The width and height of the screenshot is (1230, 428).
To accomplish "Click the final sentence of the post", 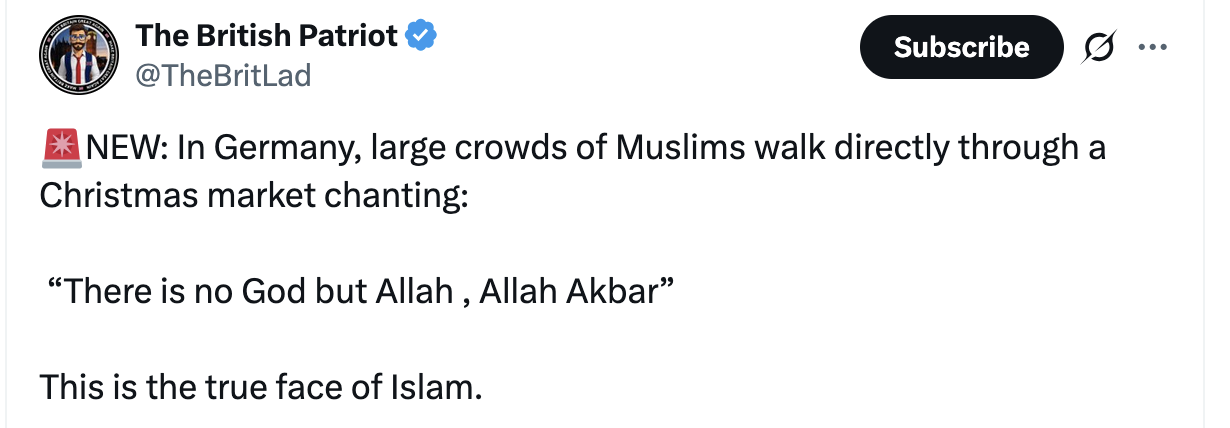I will coord(261,385).
